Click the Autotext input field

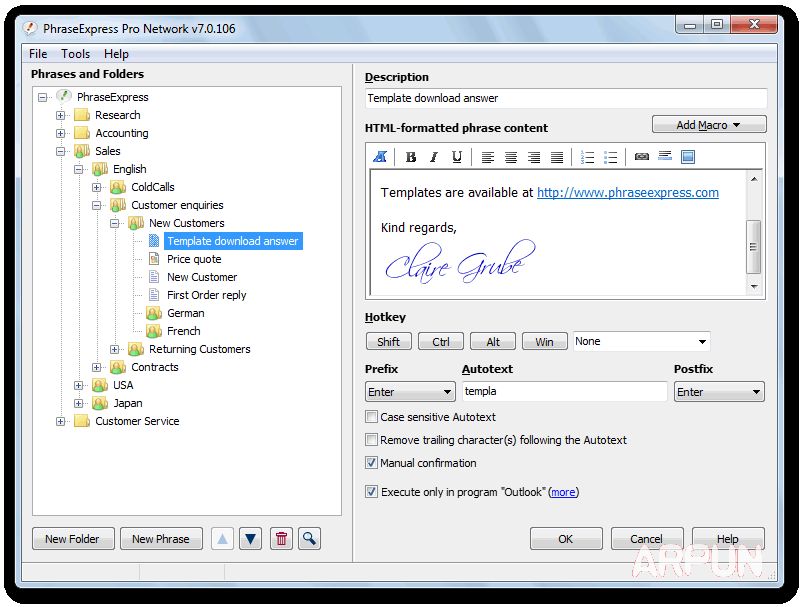[x=564, y=392]
